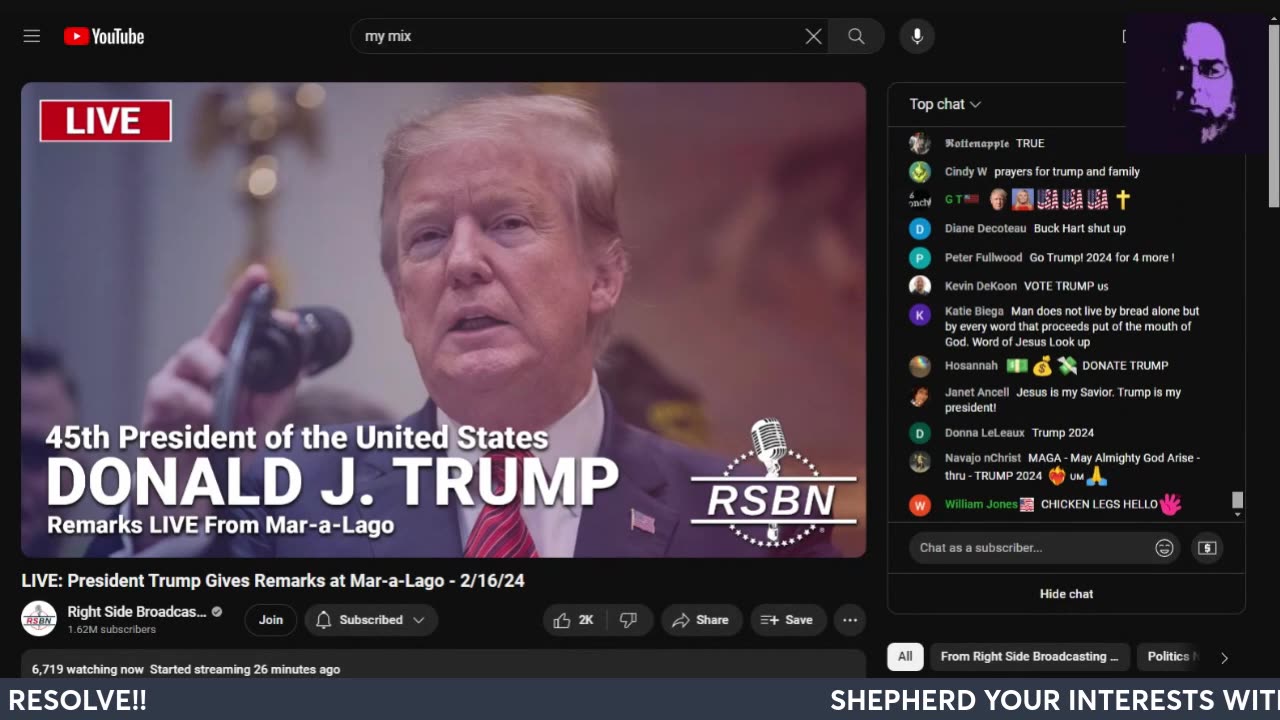Start voice search with microphone icon

[917, 36]
